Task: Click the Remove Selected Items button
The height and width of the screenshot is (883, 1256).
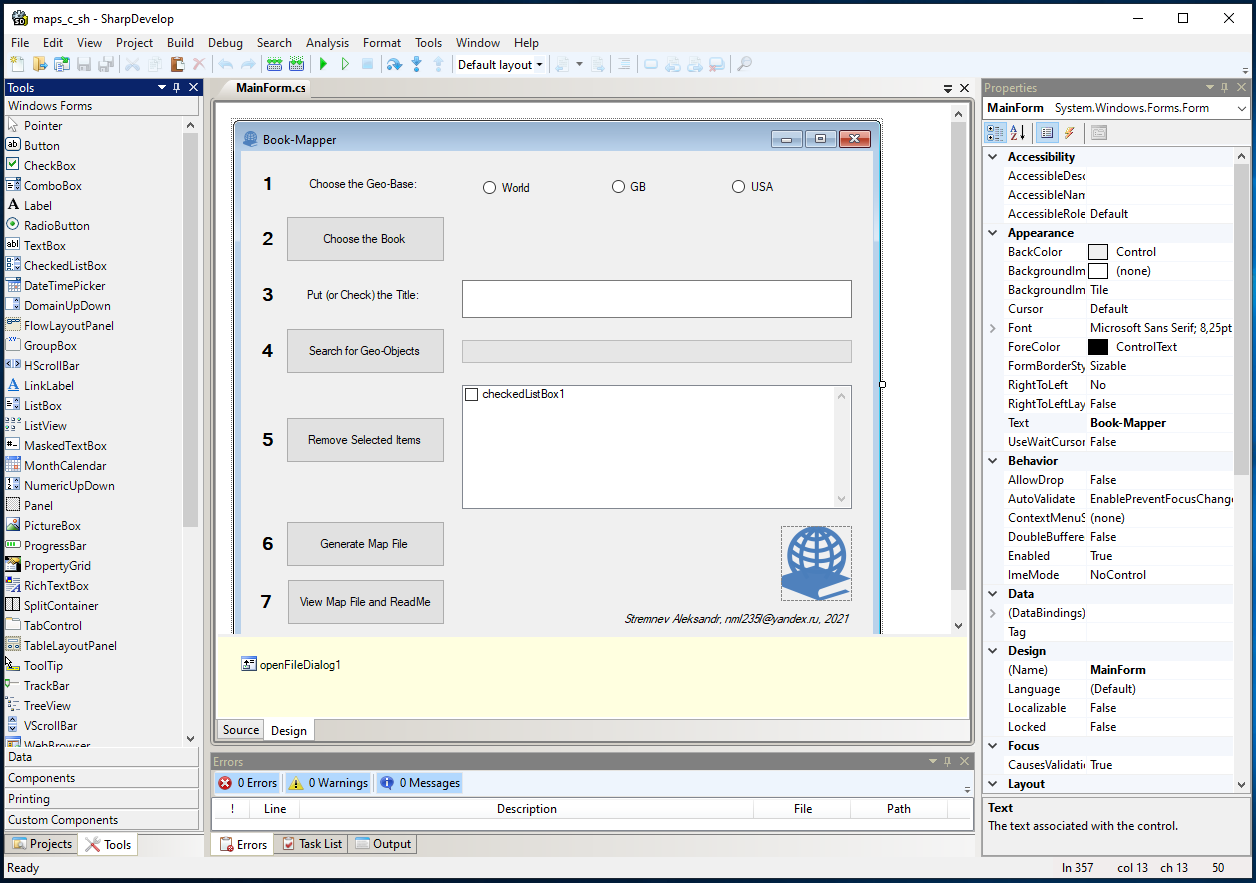Action: pyautogui.click(x=365, y=440)
